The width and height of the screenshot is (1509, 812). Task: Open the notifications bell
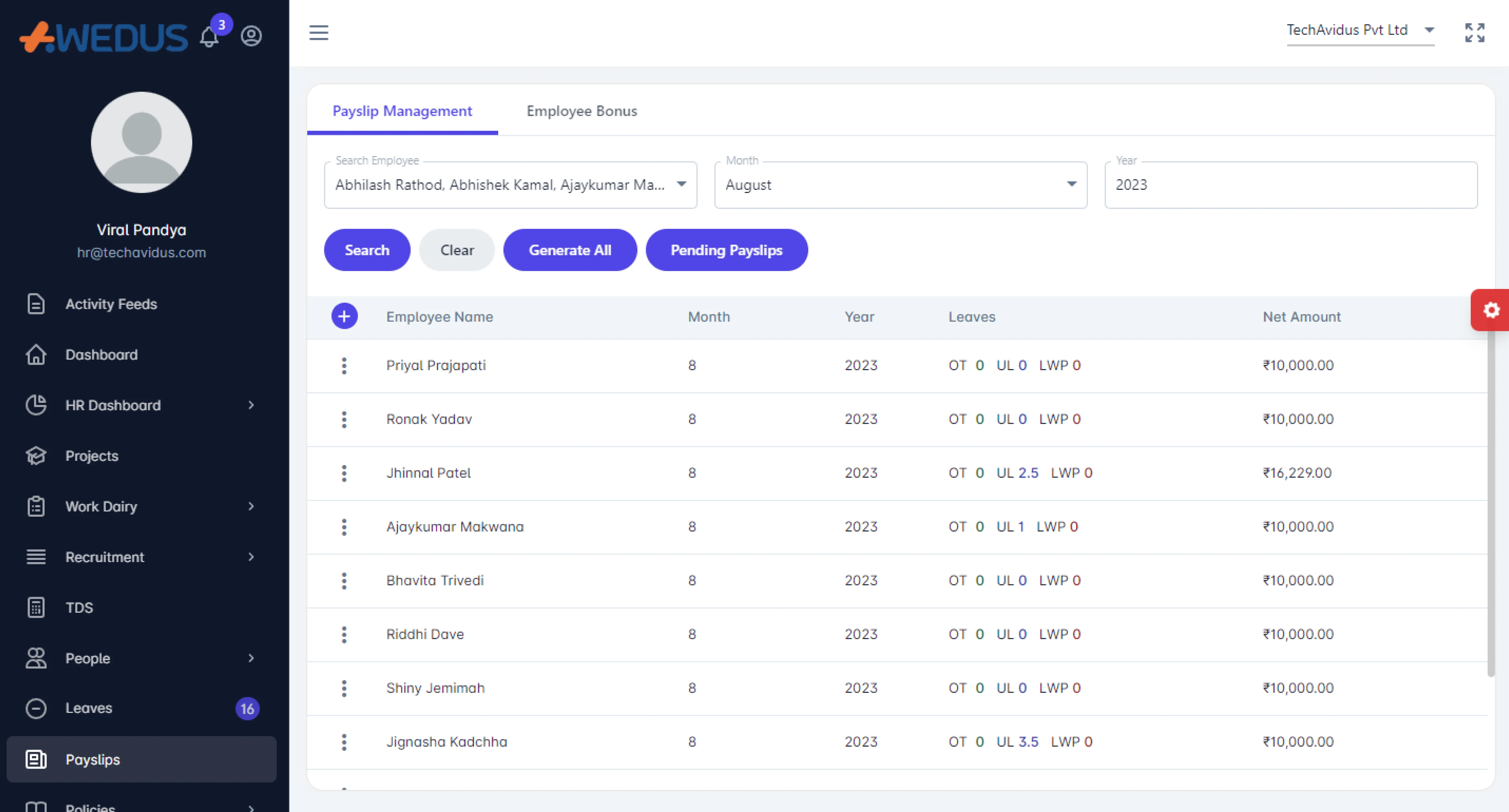click(x=209, y=37)
